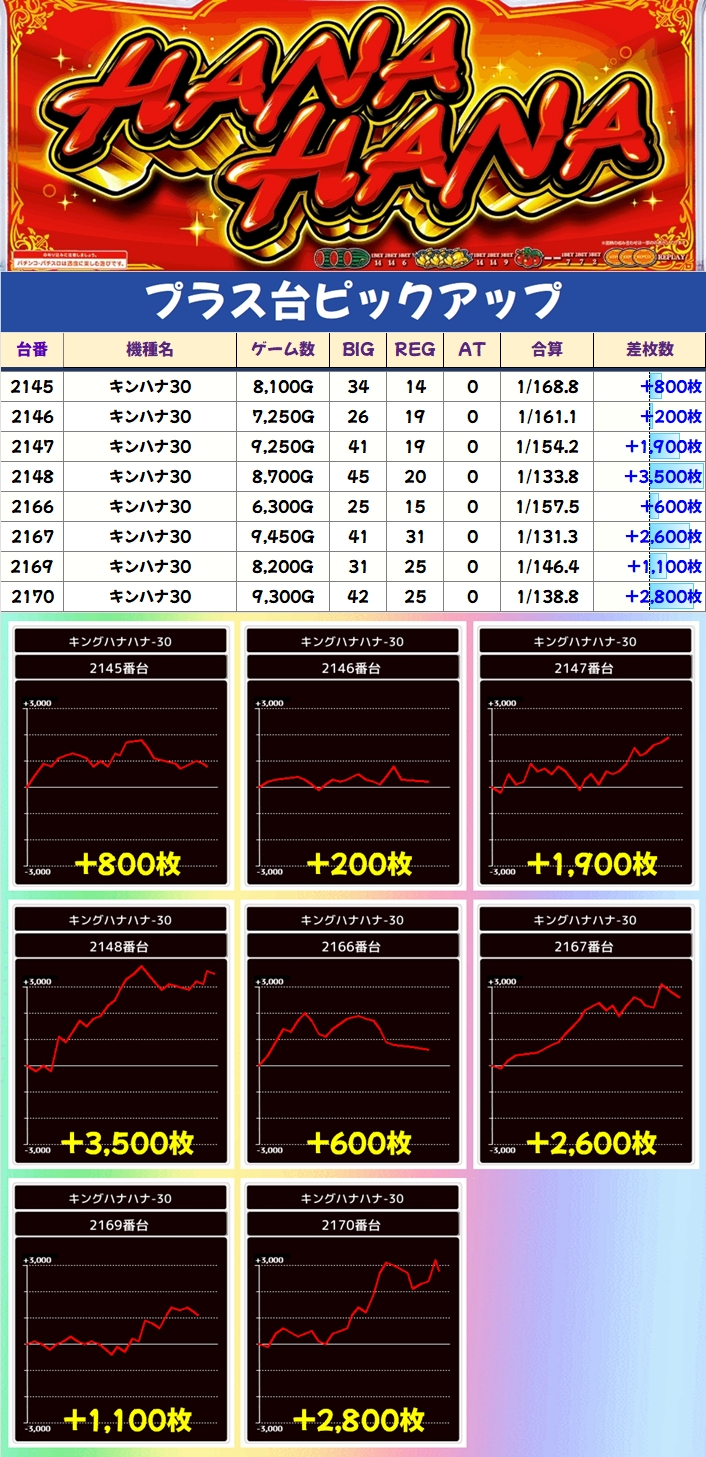Click the プラス台ピックアップ title banner
The height and width of the screenshot is (1457, 706).
point(353,301)
